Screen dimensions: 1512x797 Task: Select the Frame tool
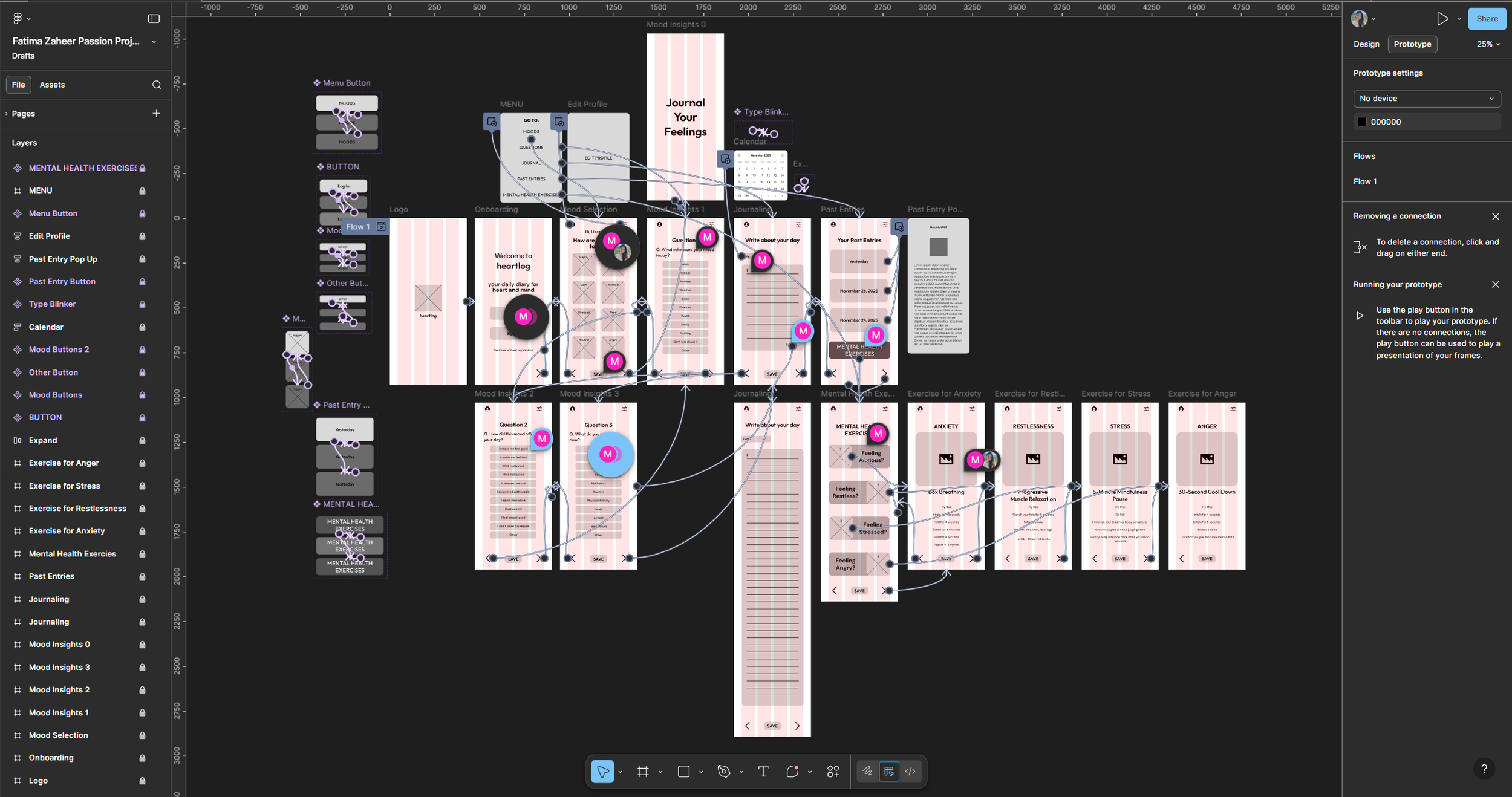point(642,771)
